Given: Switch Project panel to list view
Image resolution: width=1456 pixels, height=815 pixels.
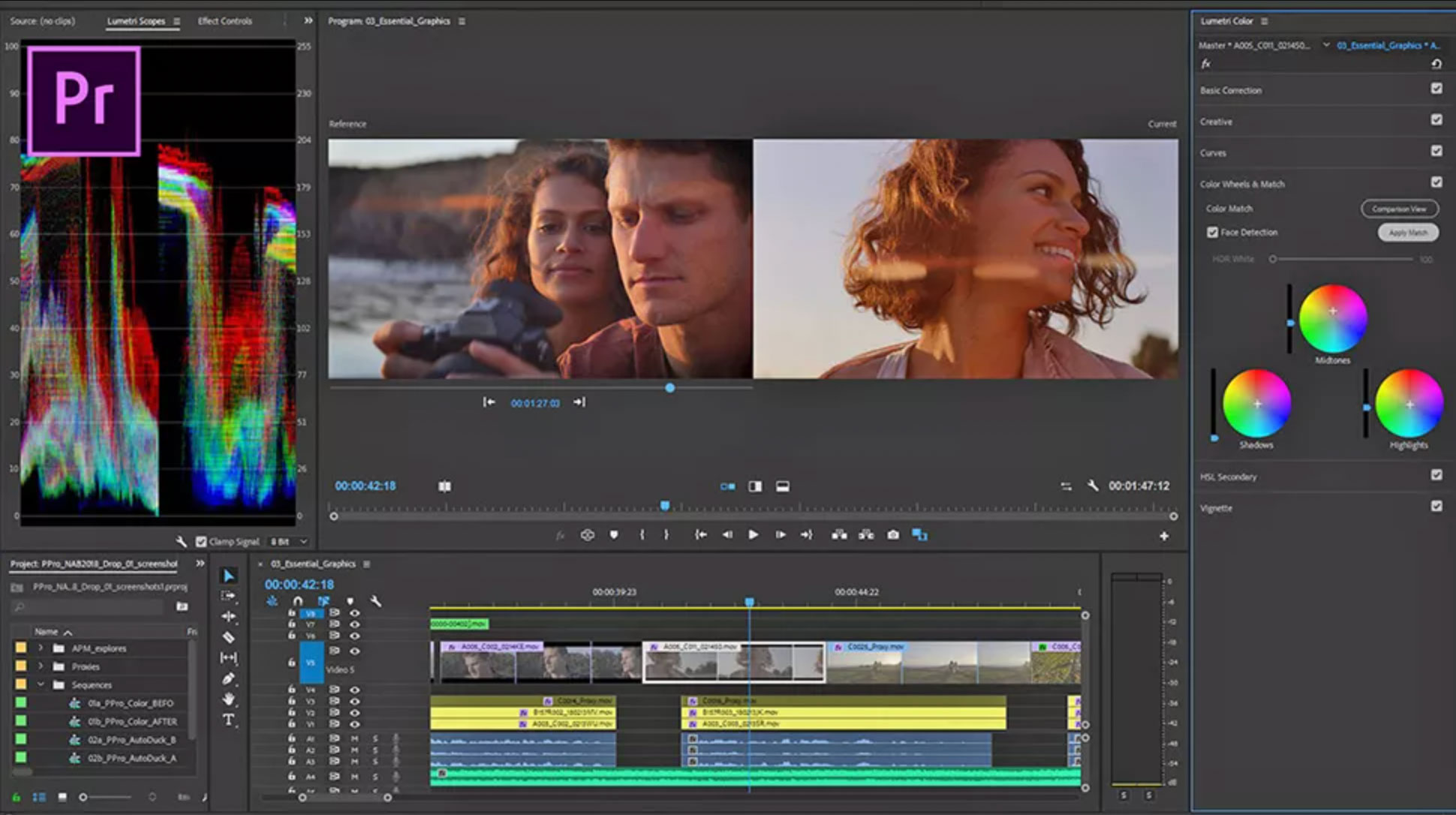Looking at the screenshot, I should pyautogui.click(x=39, y=797).
